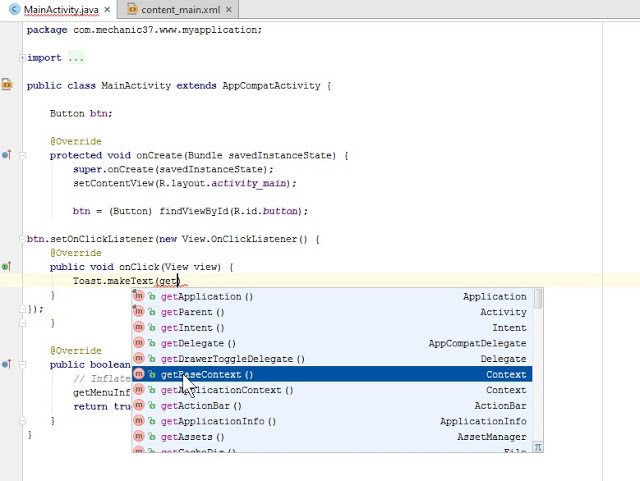Place cursor on package declaration line
The width and height of the screenshot is (640, 481).
(x=144, y=30)
